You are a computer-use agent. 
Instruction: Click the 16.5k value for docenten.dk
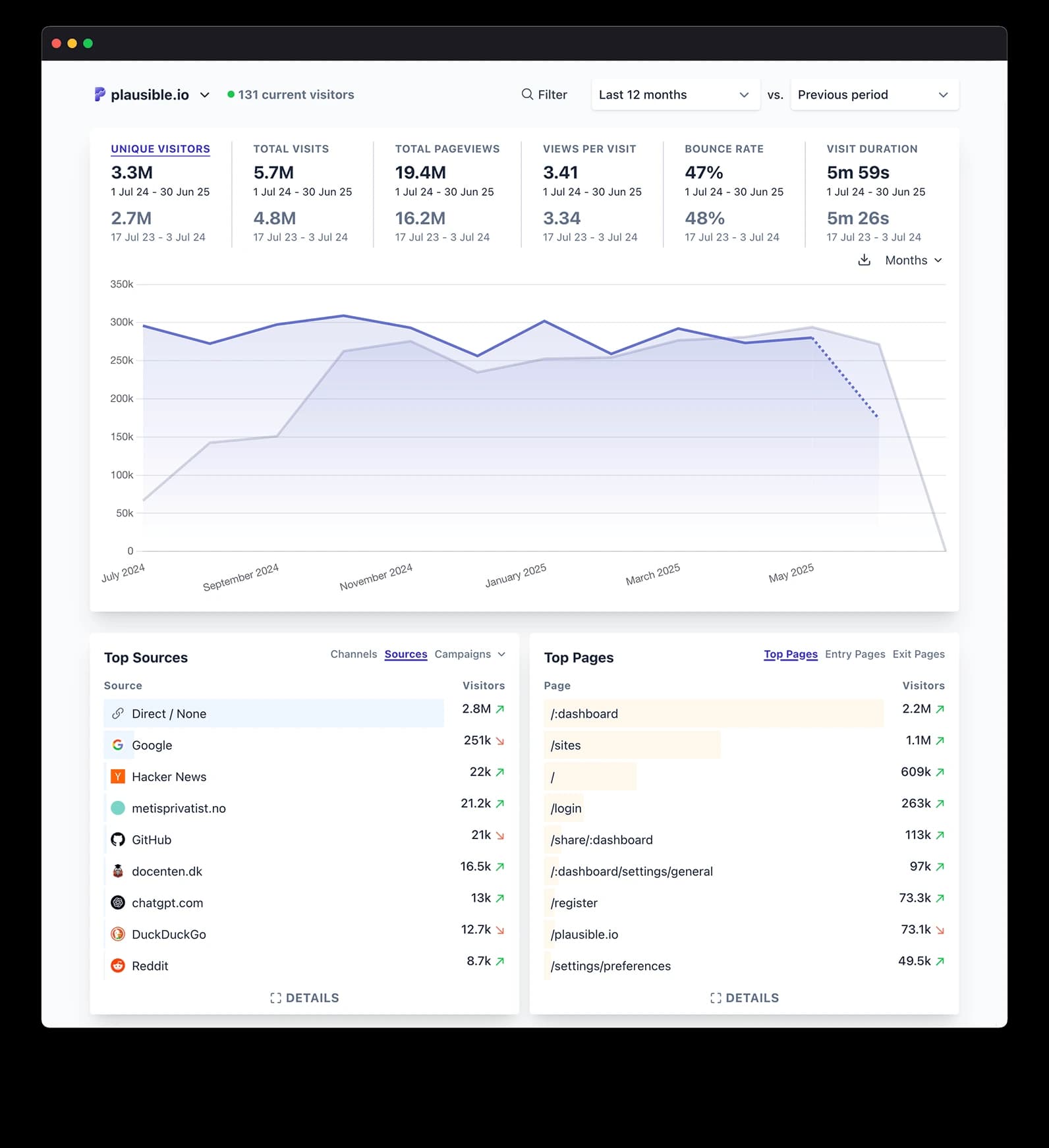[x=475, y=867]
